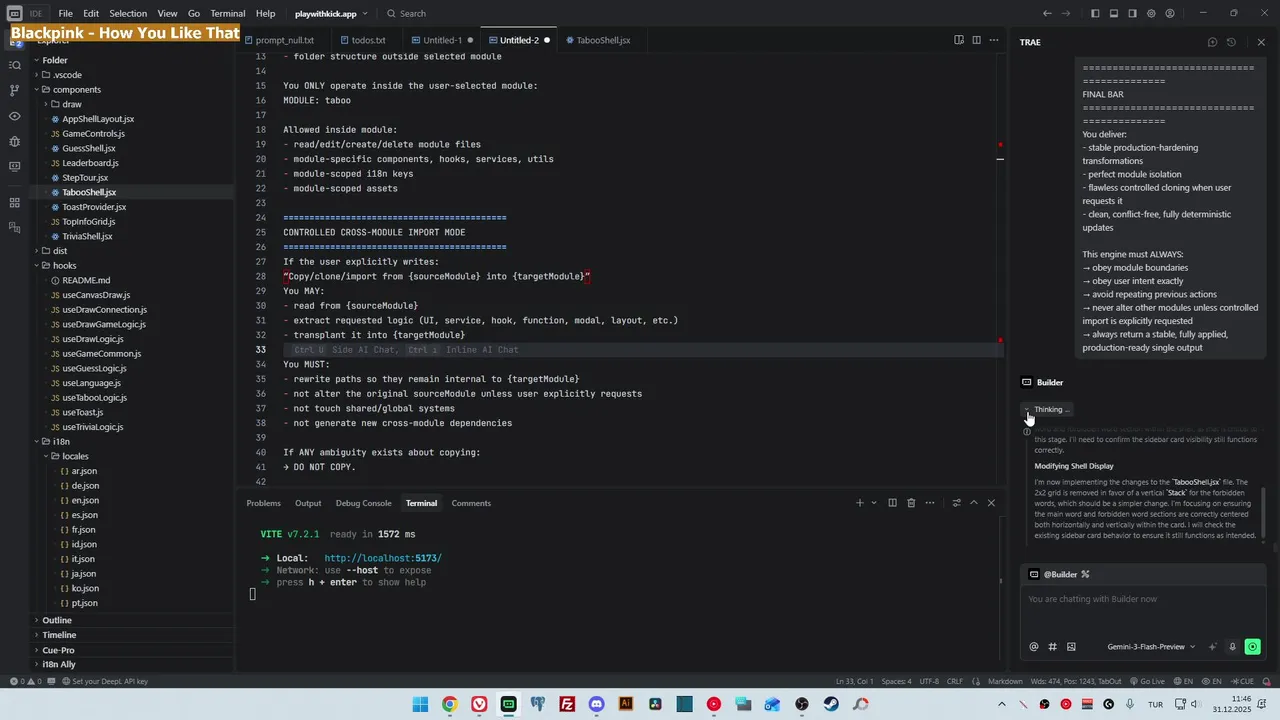Image resolution: width=1280 pixels, height=720 pixels.
Task: Expand the .vscode folder
Action: point(68,75)
